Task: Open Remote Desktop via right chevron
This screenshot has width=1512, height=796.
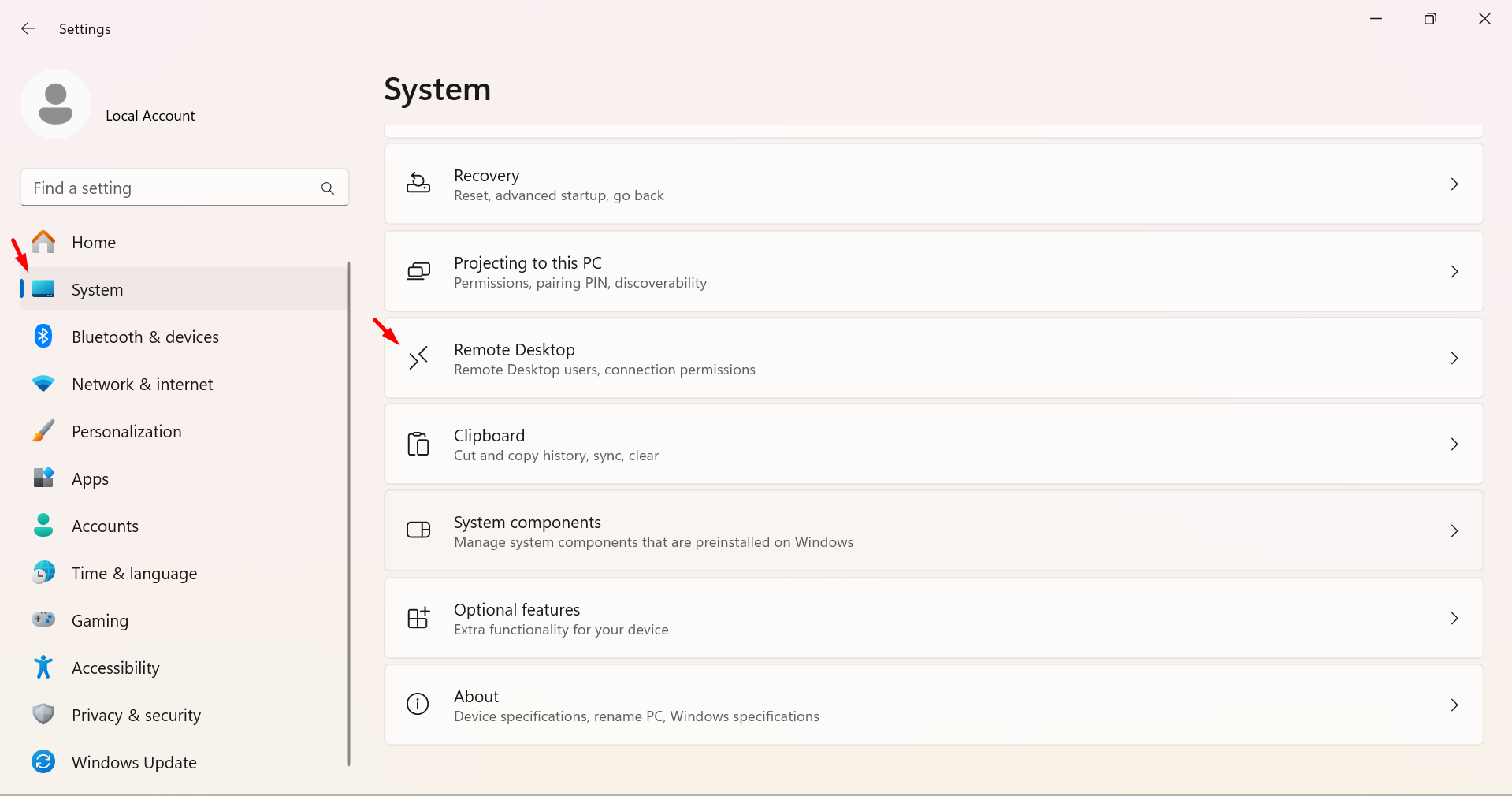Action: click(x=1454, y=359)
